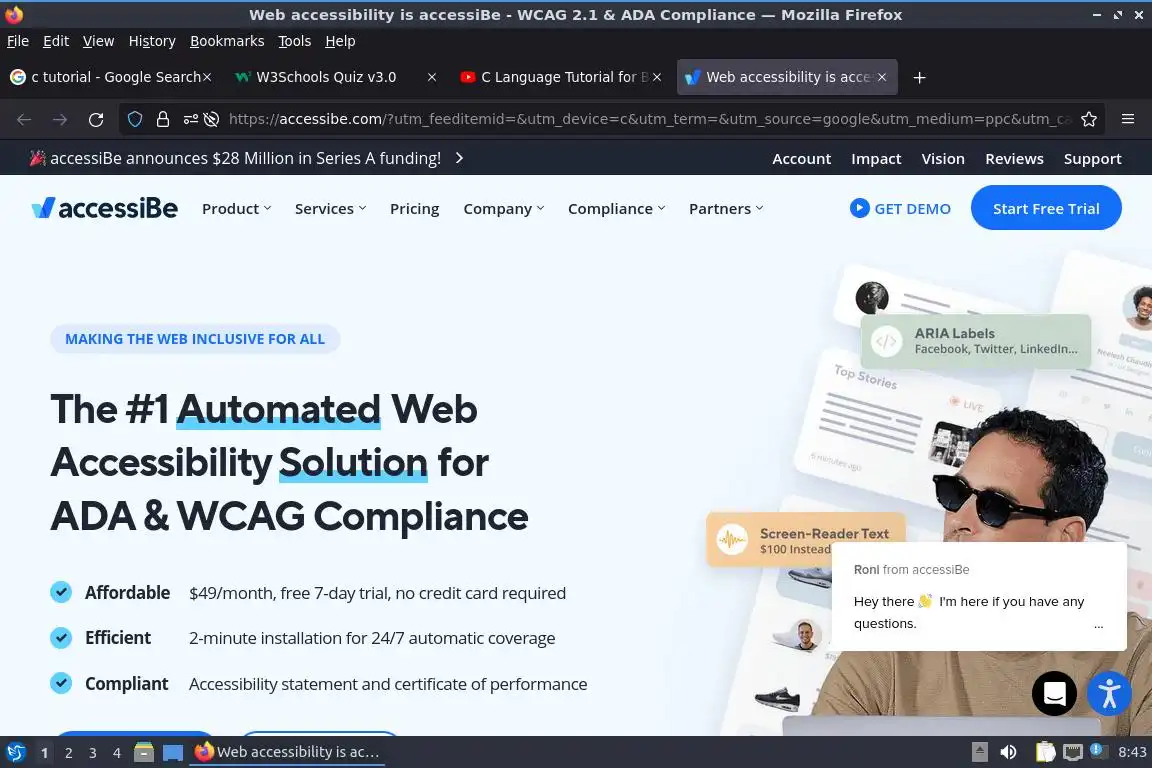Open the accessibility widget icon

tap(1109, 693)
